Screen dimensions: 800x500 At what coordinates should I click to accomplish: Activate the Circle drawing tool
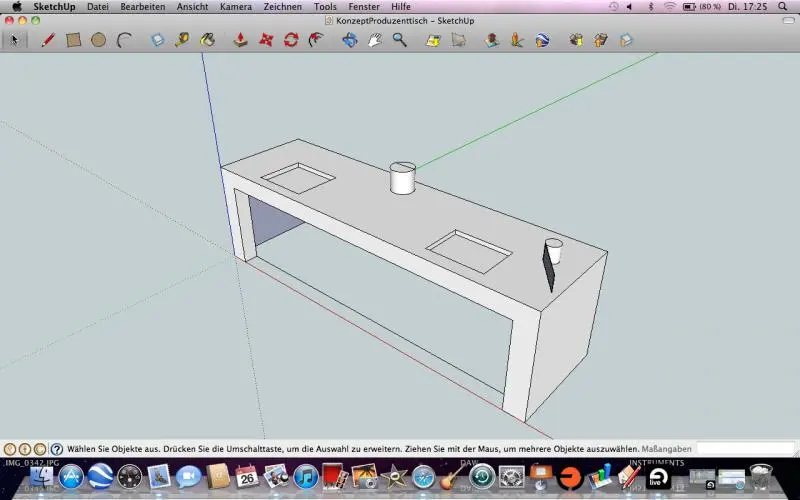coord(99,41)
